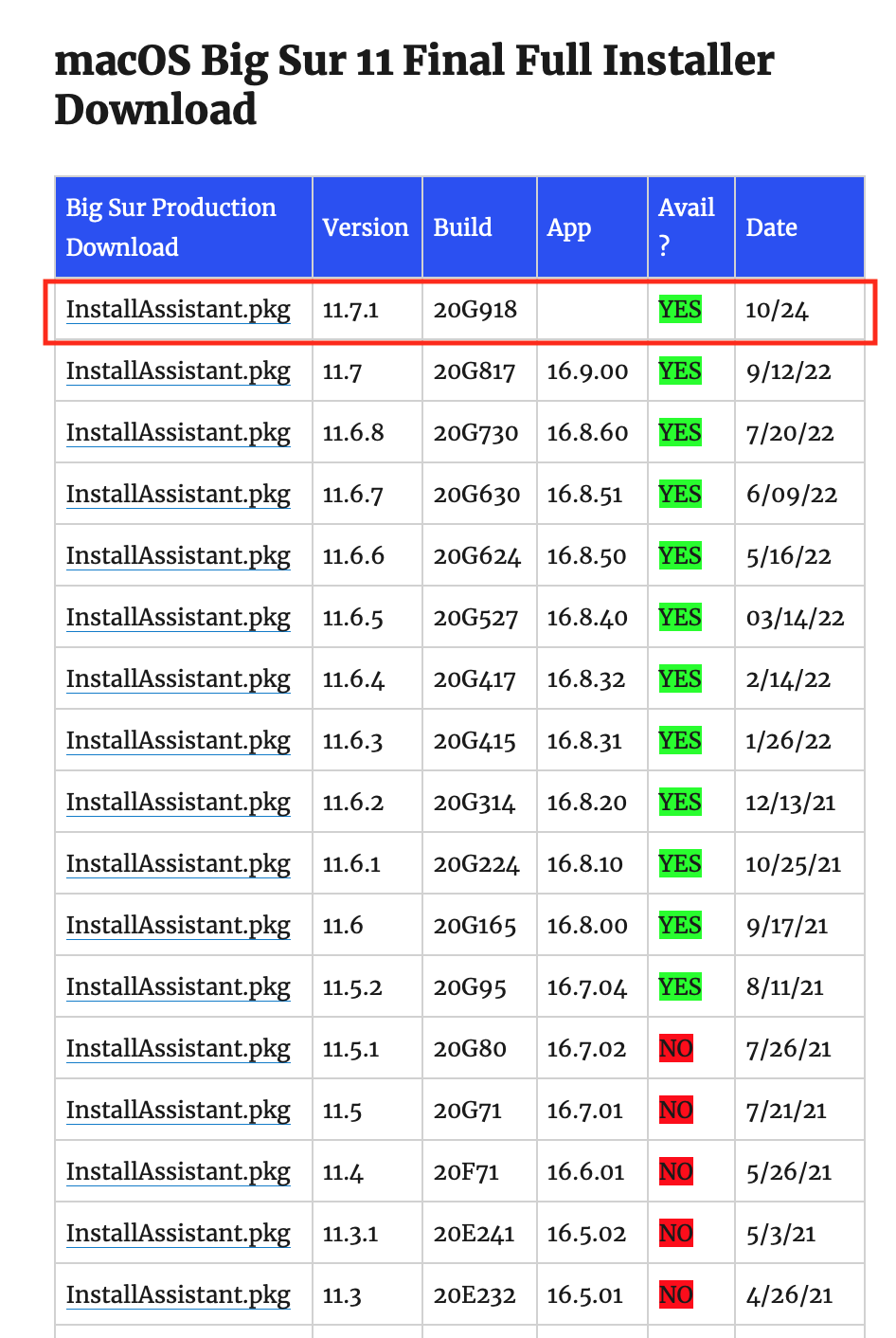This screenshot has height=1338, width=896.
Task: Open InstallAssistant.pkg dated 4/26/21
Action: (178, 1295)
